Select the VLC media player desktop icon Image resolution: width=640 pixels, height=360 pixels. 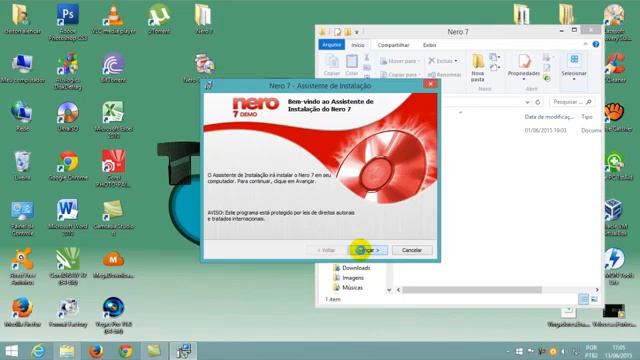(113, 19)
